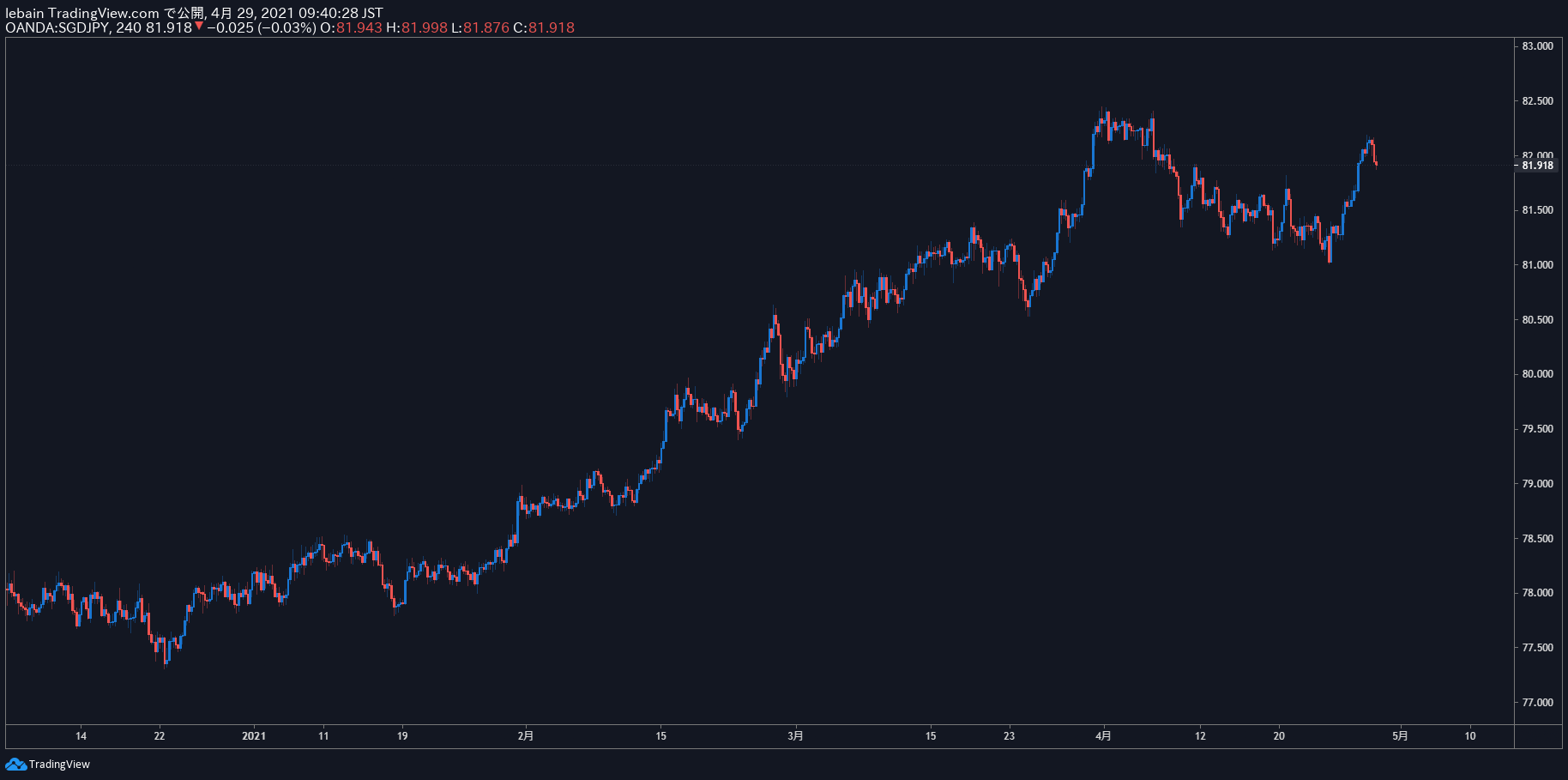Click the 79.500 price axis label
The height and width of the screenshot is (780, 1568).
pos(1537,429)
